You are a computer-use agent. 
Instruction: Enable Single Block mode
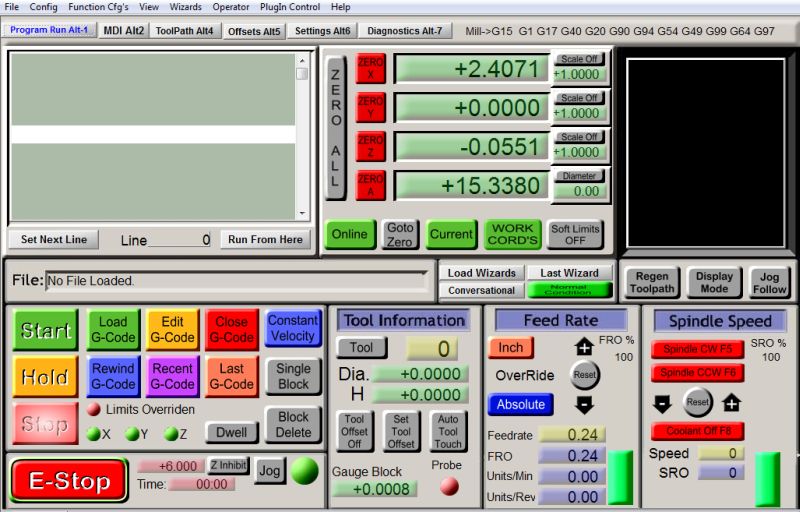click(293, 376)
